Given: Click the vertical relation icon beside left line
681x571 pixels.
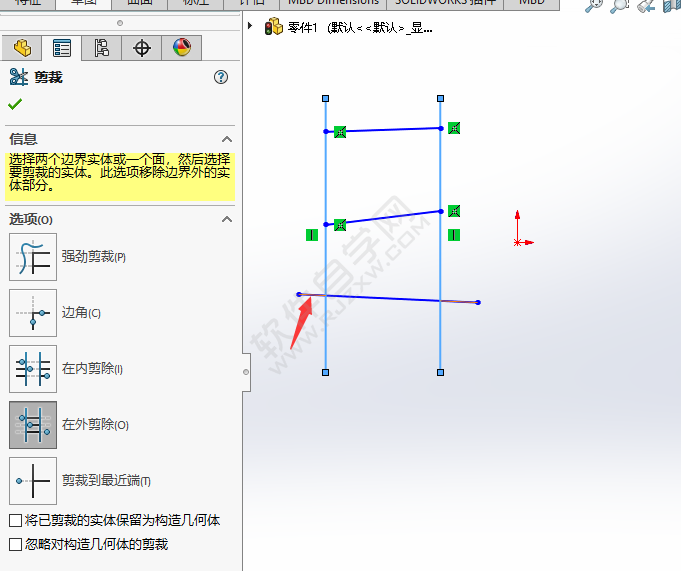Looking at the screenshot, I should tap(312, 235).
